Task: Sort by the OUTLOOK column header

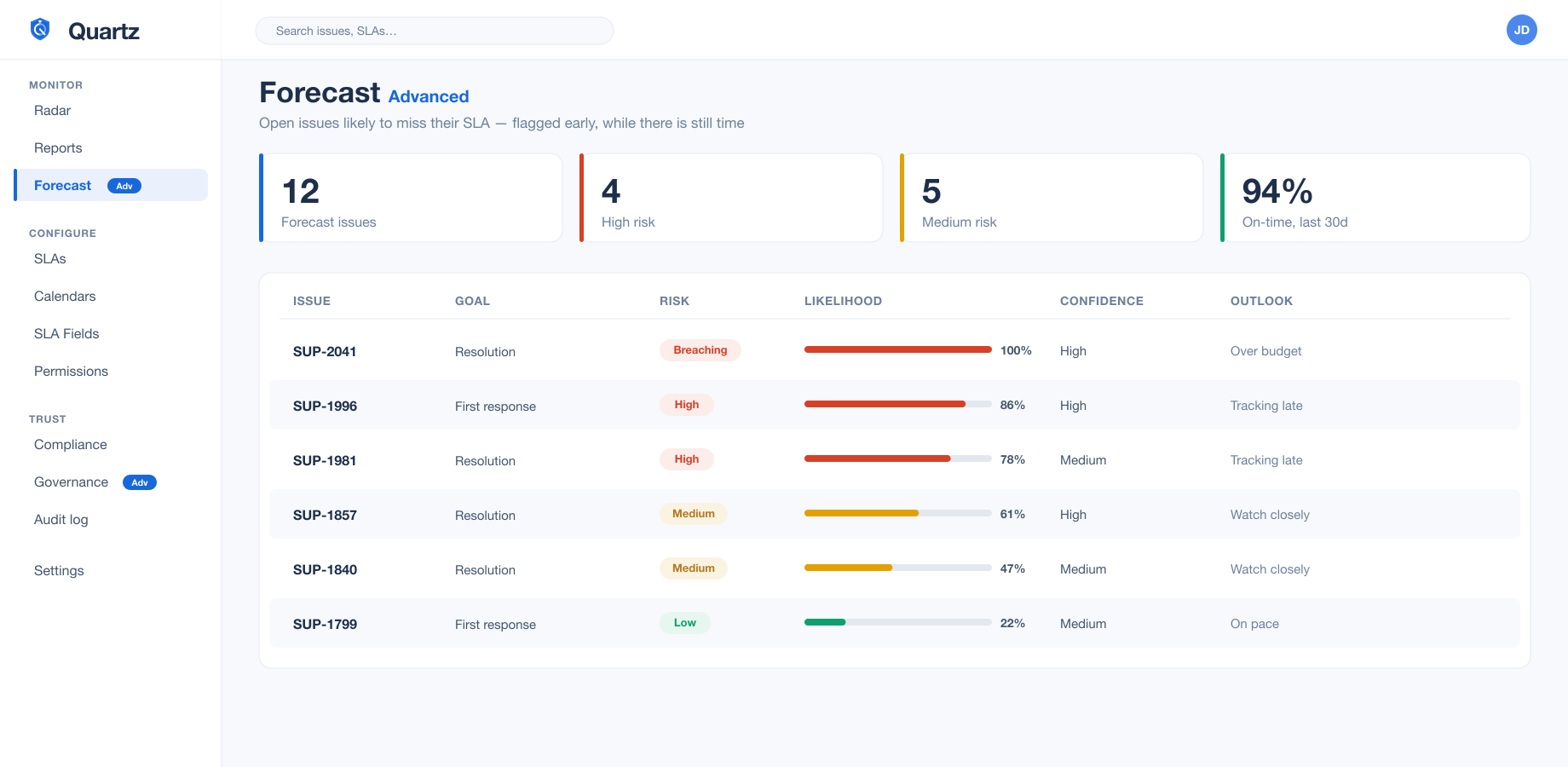Action: (x=1261, y=301)
